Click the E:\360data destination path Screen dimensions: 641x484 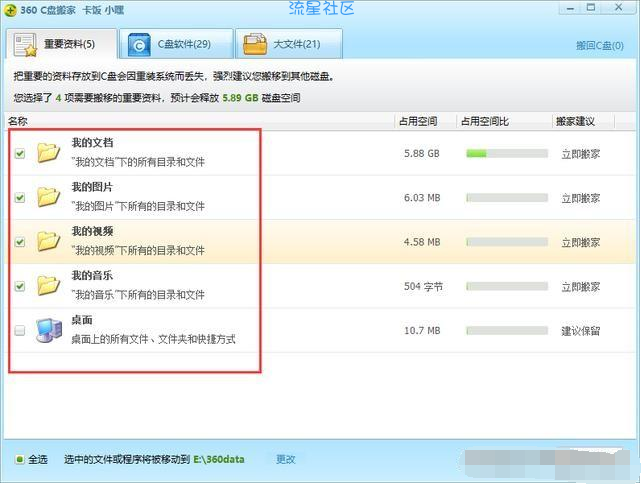[x=219, y=459]
